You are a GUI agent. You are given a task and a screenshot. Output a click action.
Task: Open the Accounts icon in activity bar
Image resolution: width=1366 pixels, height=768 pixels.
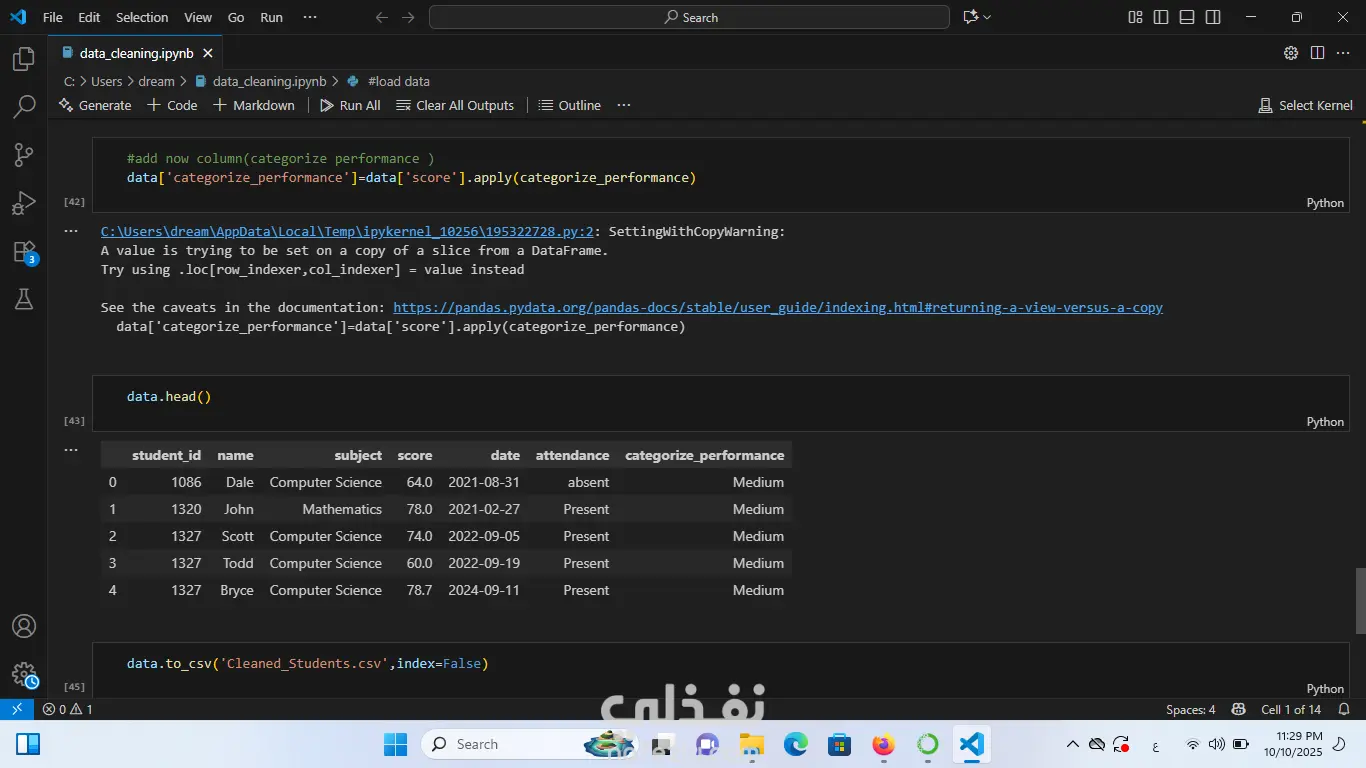point(24,627)
